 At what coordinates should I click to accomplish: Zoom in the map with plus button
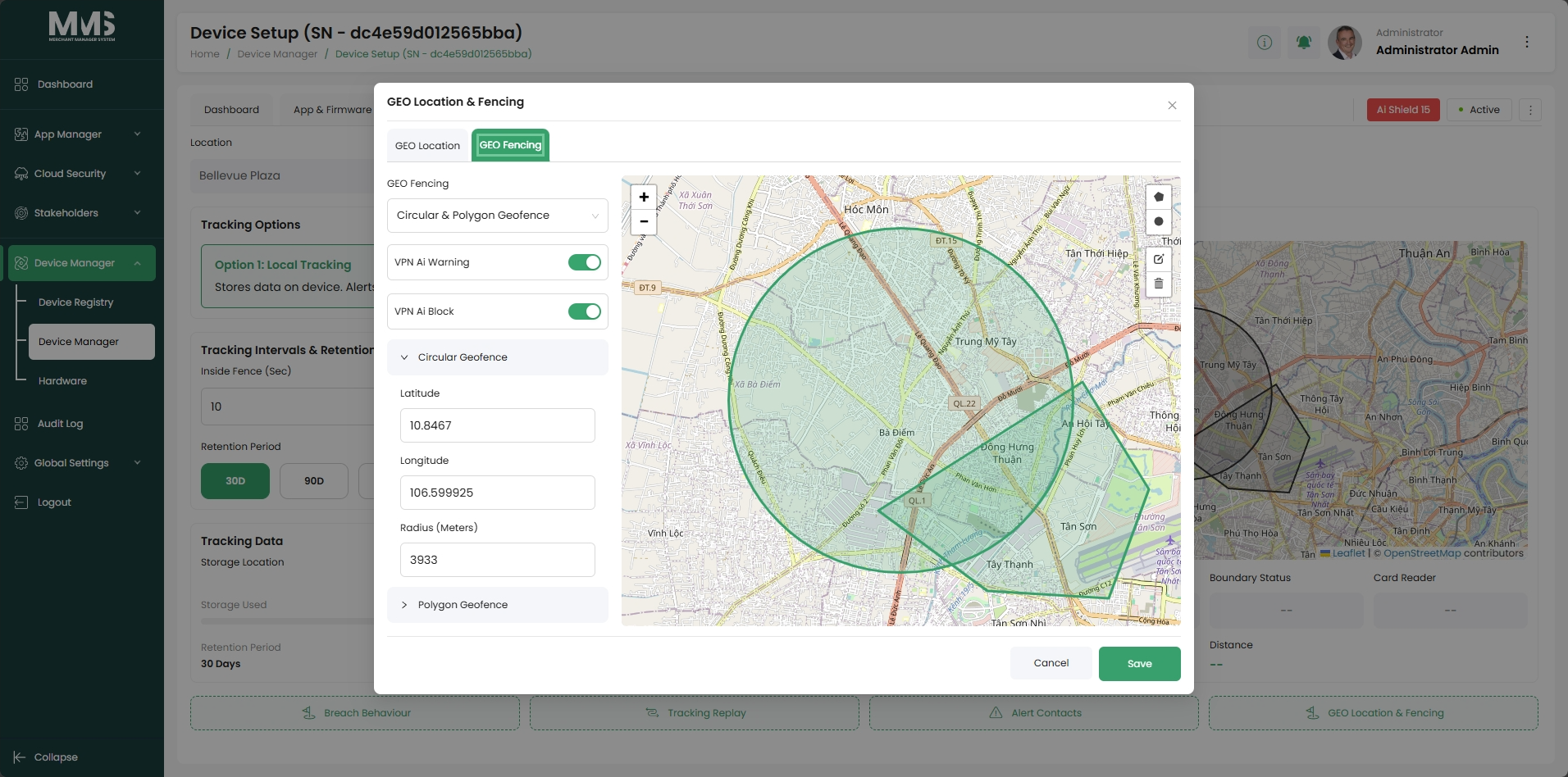(x=644, y=197)
